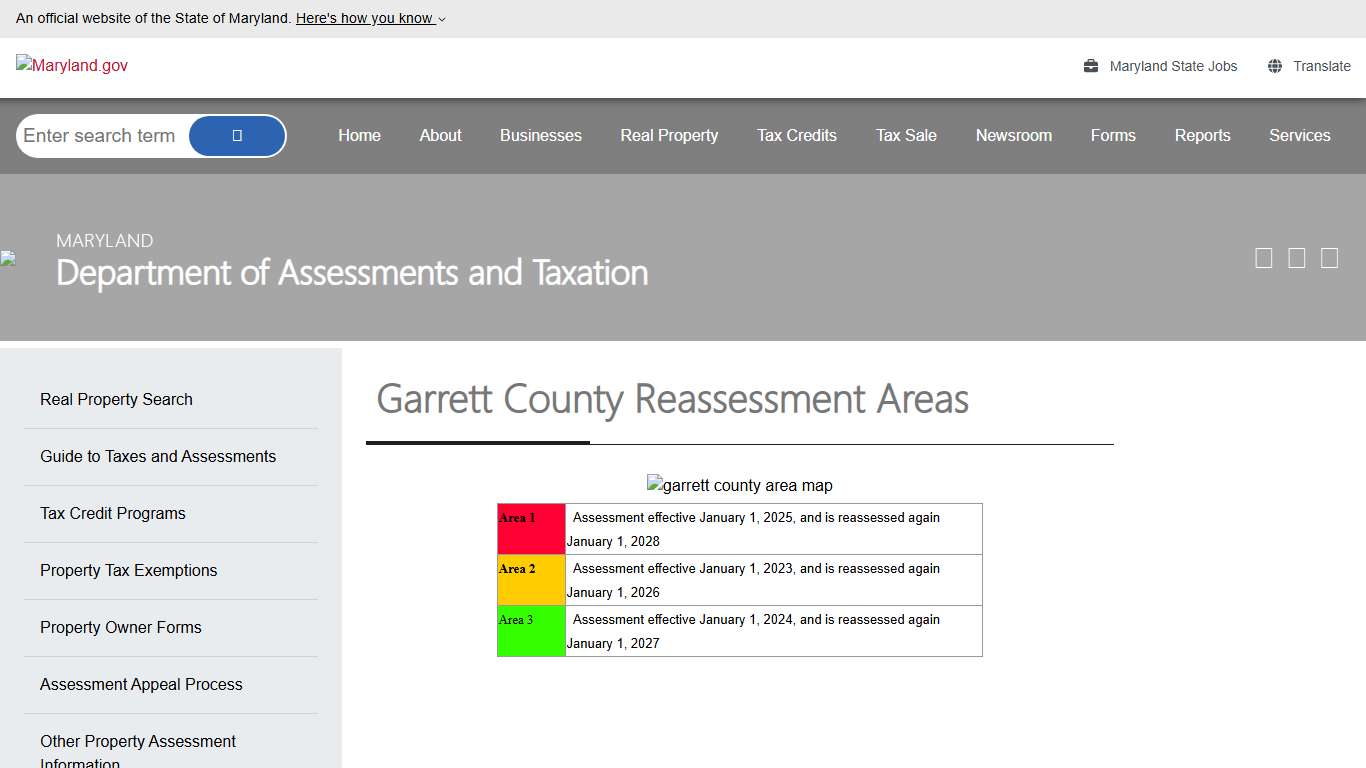Image resolution: width=1366 pixels, height=768 pixels.
Task: Click the red Area 1 color cell
Action: [530, 528]
